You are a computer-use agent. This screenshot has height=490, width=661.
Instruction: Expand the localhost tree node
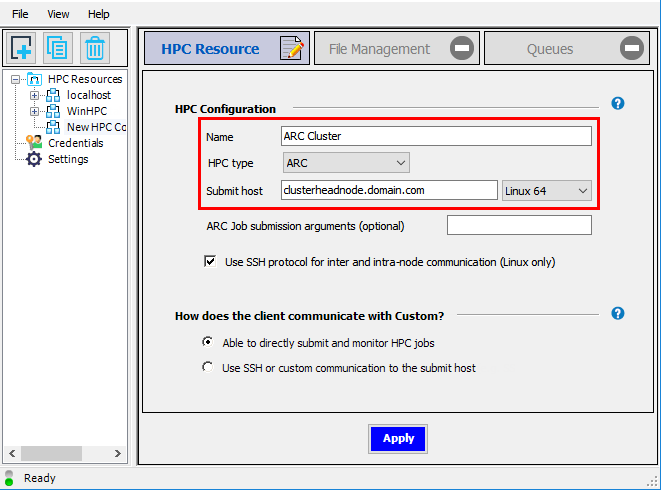(35, 95)
